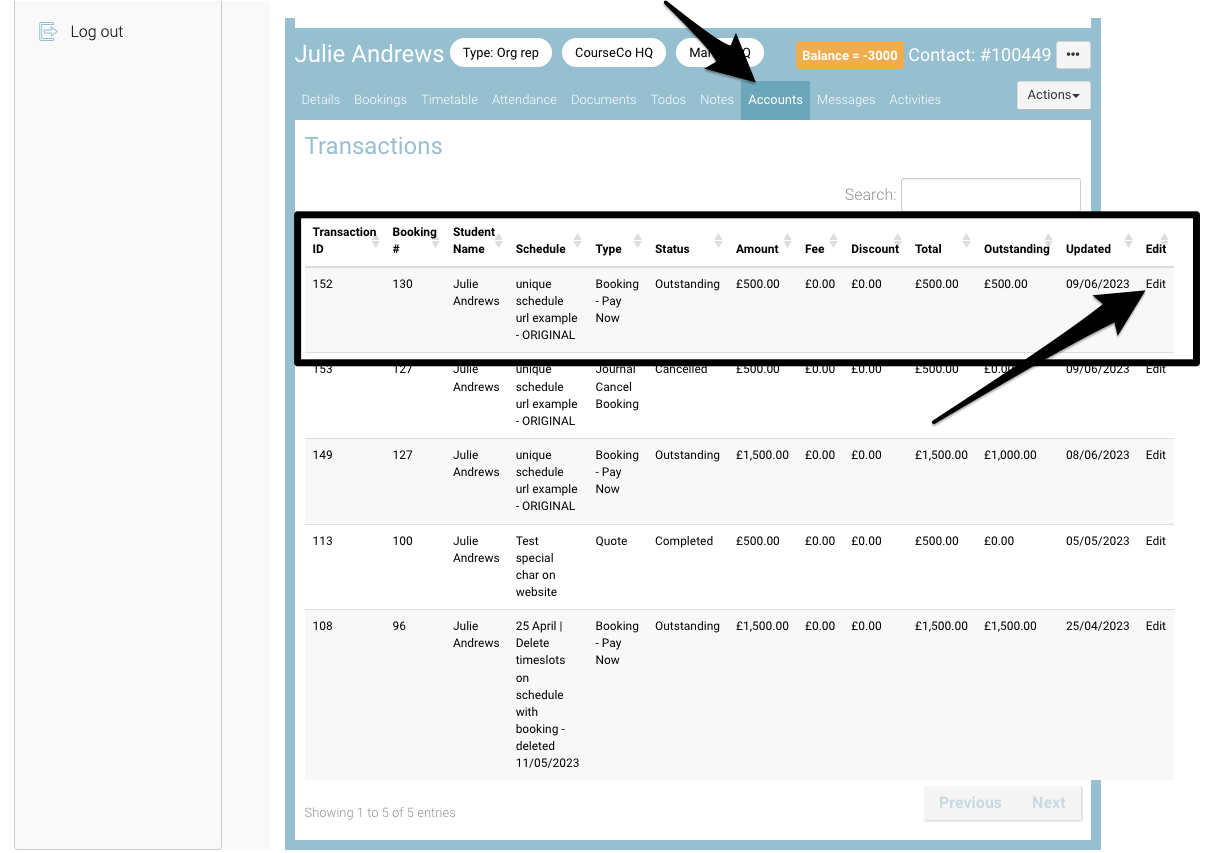
Task: Sort table by Transaction ID column
Action: click(344, 240)
